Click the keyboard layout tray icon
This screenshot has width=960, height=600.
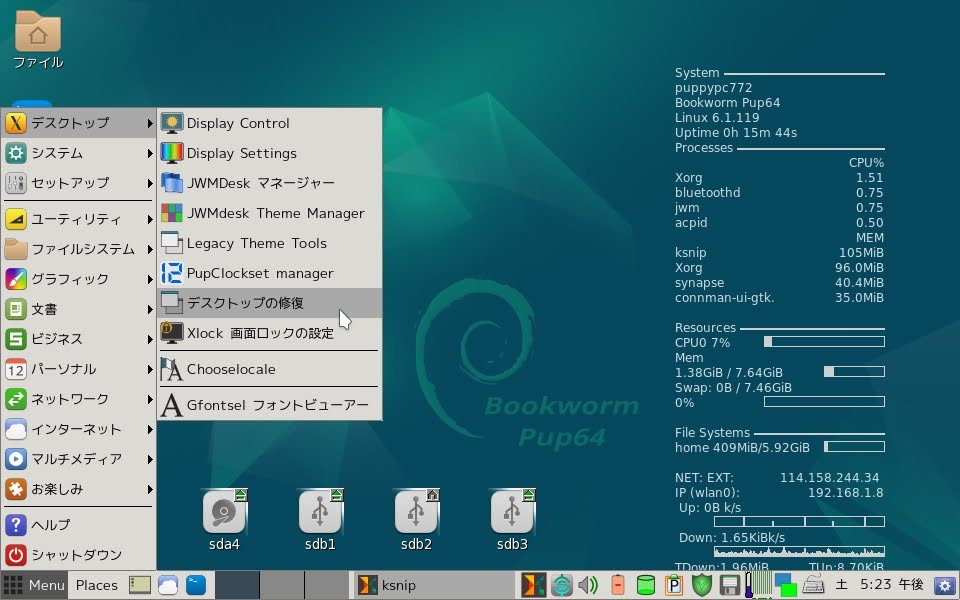tap(813, 585)
